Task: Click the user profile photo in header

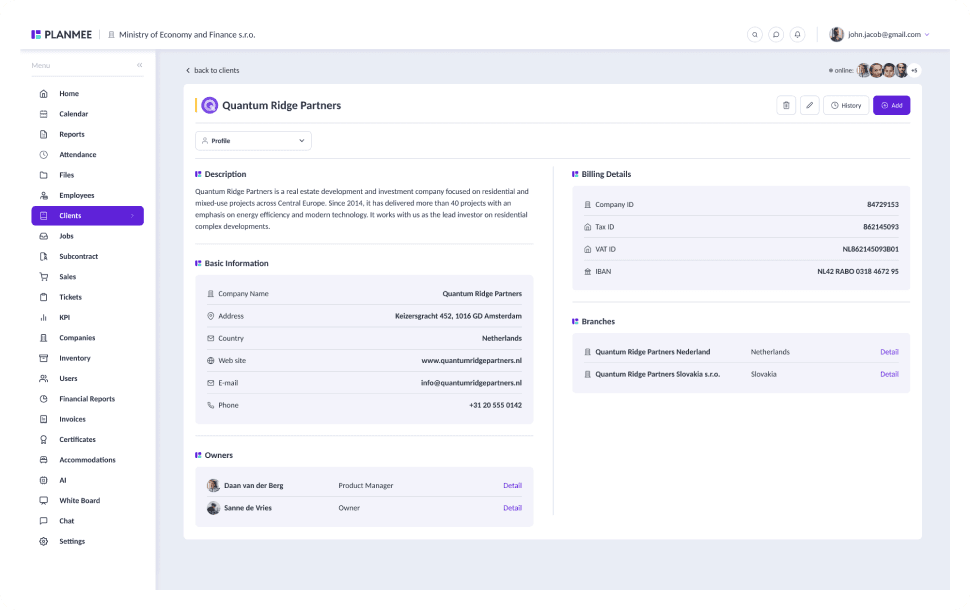Action: point(836,35)
